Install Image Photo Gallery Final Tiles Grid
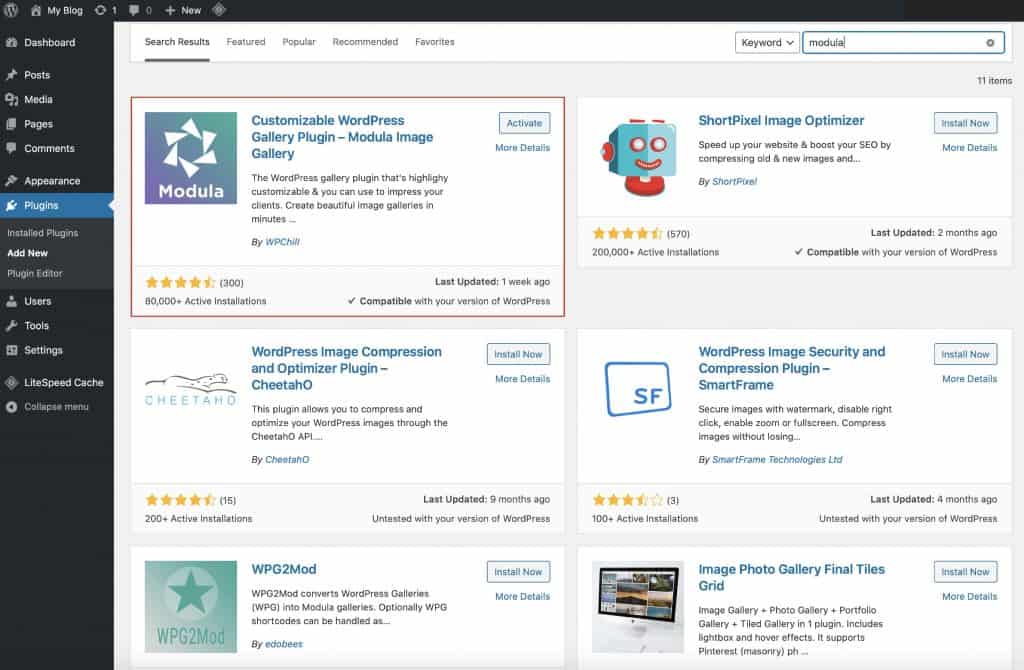The image size is (1024, 670). coord(965,571)
